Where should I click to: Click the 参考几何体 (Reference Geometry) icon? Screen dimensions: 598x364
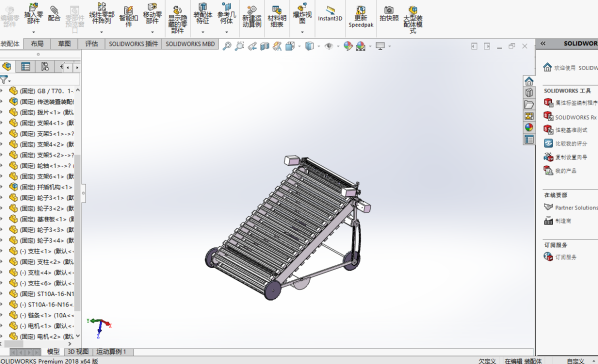(x=227, y=13)
